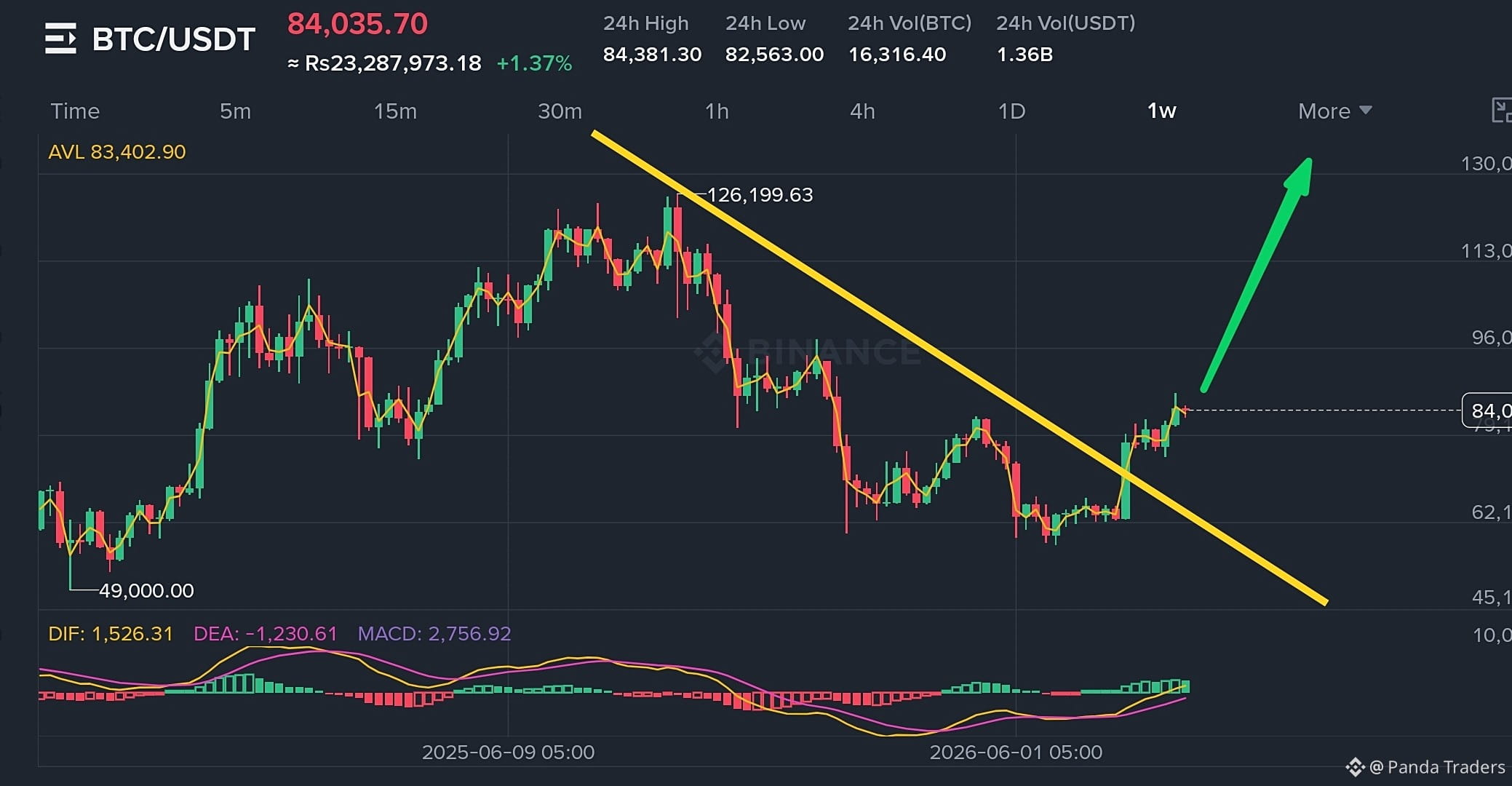Click the fullscreen chart icon at top right
This screenshot has height=786, width=1512.
[x=1501, y=111]
